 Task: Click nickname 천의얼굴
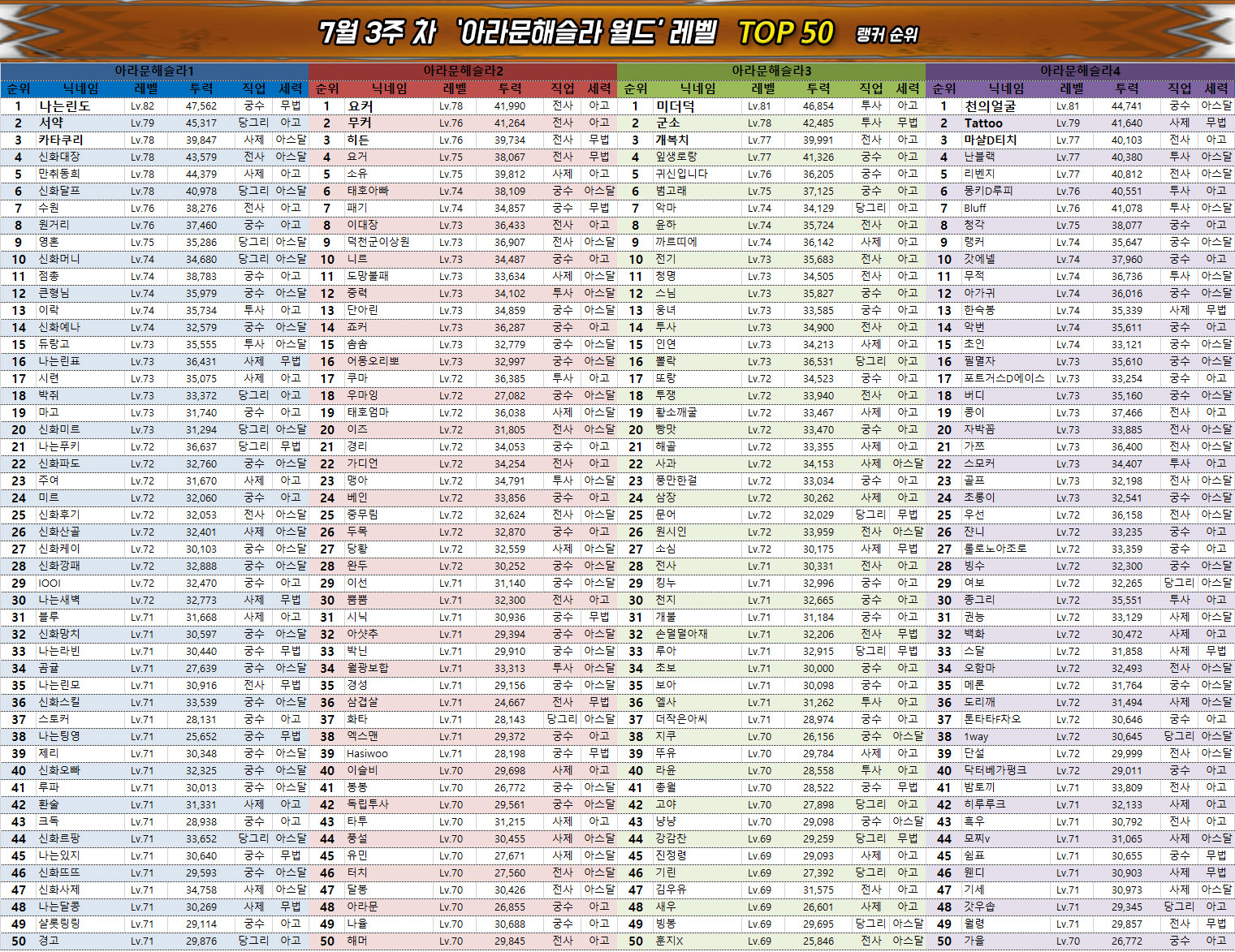click(x=991, y=106)
